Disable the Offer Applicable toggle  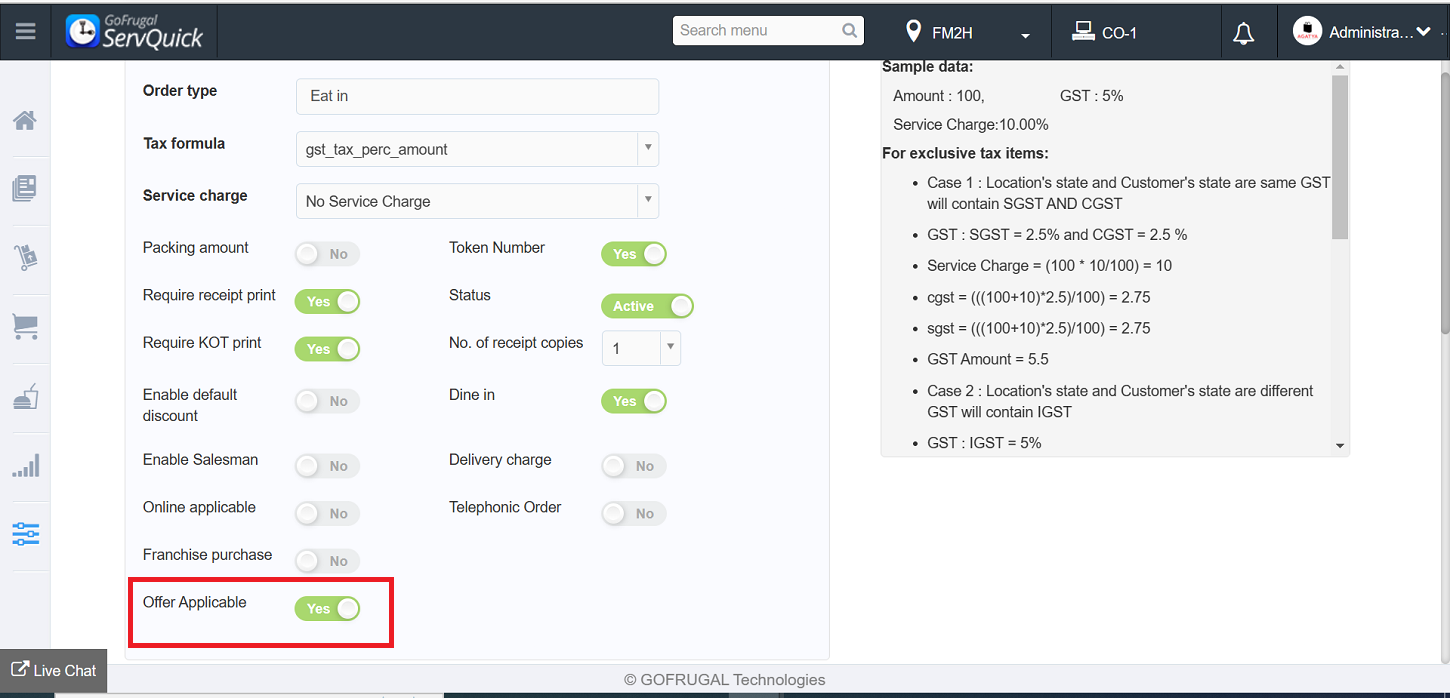pyautogui.click(x=327, y=609)
